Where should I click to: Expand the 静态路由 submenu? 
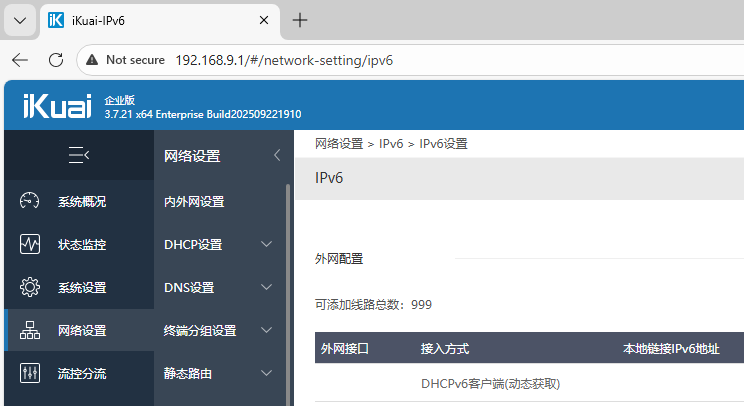click(266, 374)
